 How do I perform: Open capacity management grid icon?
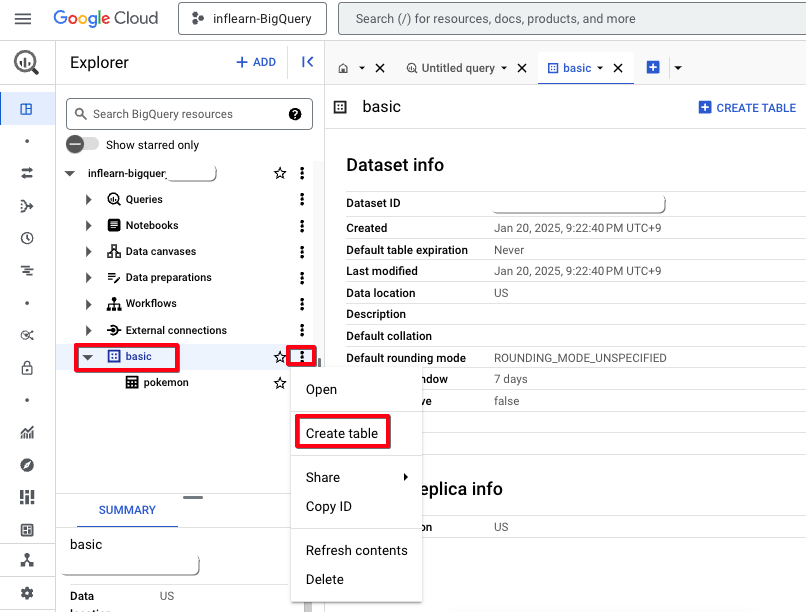27,497
